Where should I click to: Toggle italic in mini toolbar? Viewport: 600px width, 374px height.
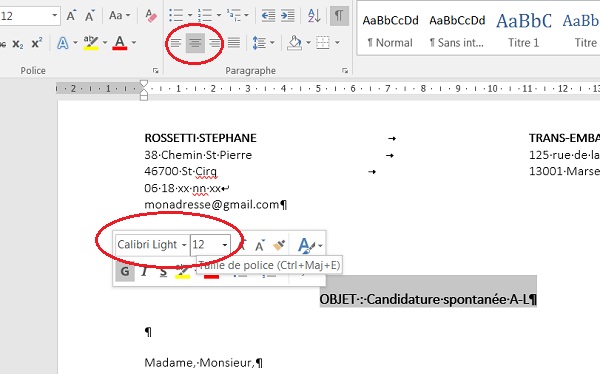coord(144,272)
